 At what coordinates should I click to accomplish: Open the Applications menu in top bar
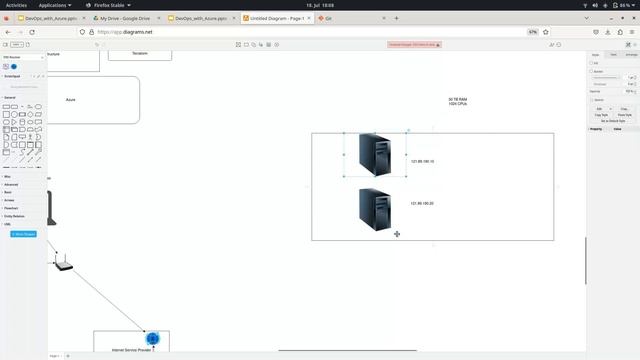tap(55, 5)
